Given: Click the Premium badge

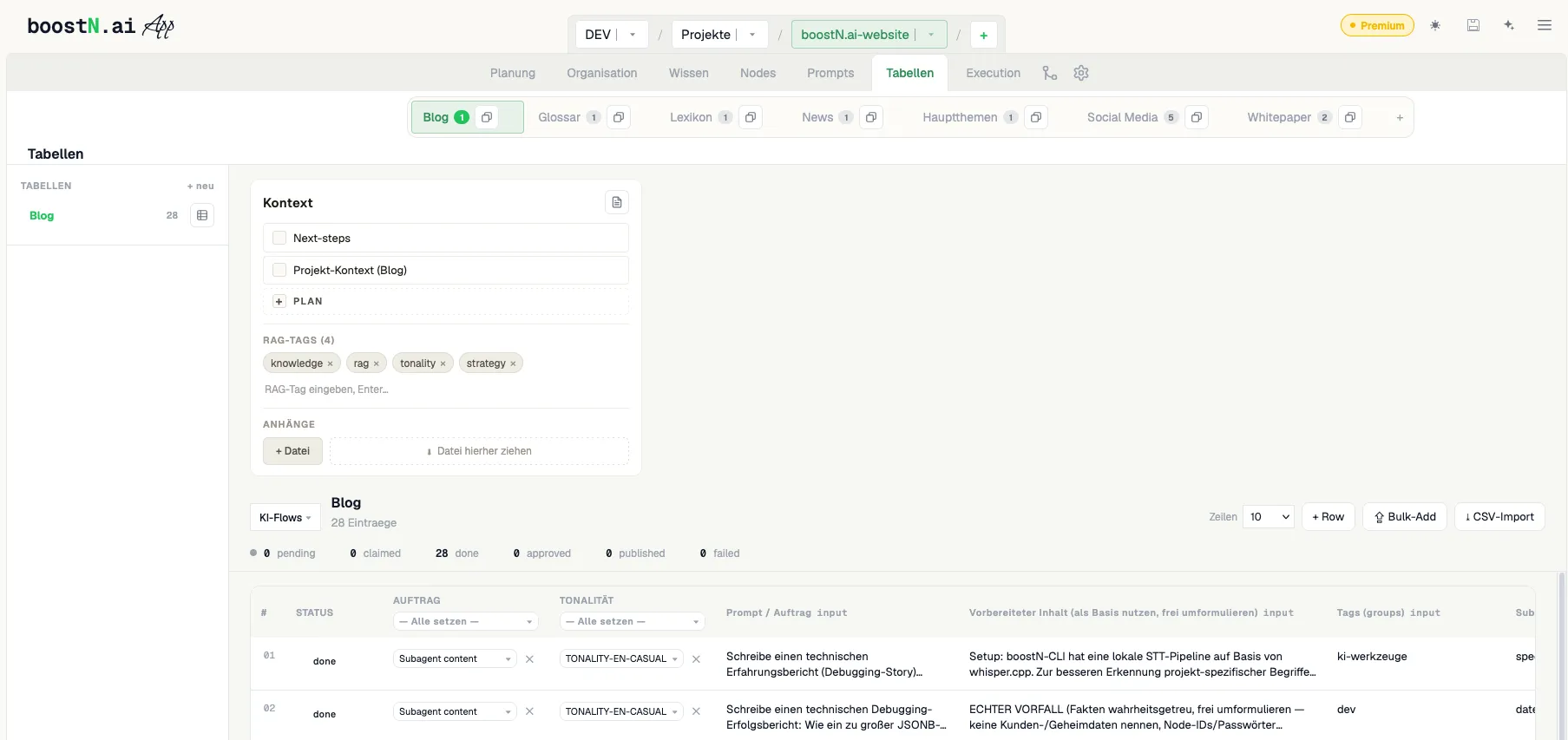Looking at the screenshot, I should click(x=1377, y=25).
